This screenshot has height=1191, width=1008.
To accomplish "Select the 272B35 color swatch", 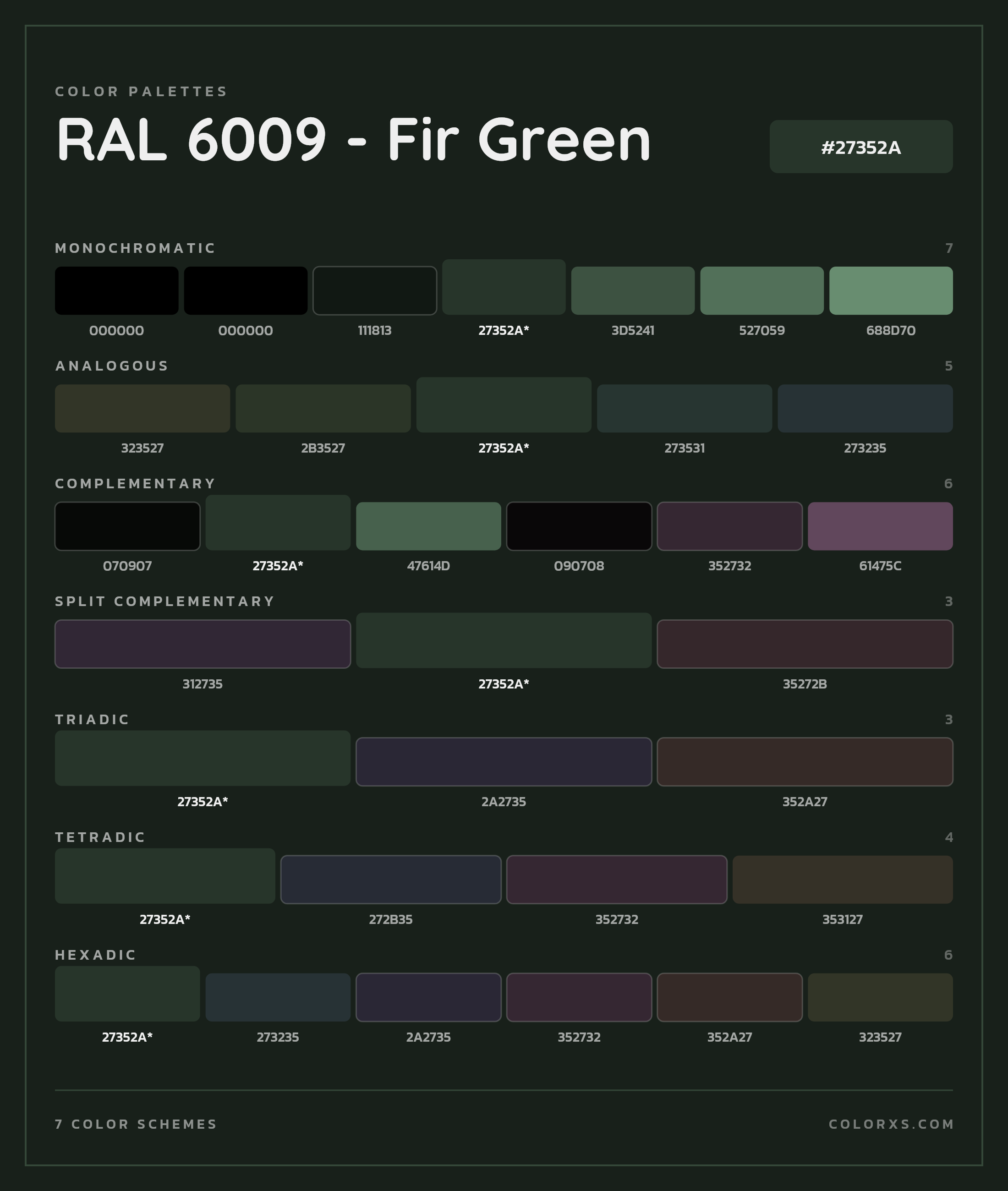I will pos(391,880).
